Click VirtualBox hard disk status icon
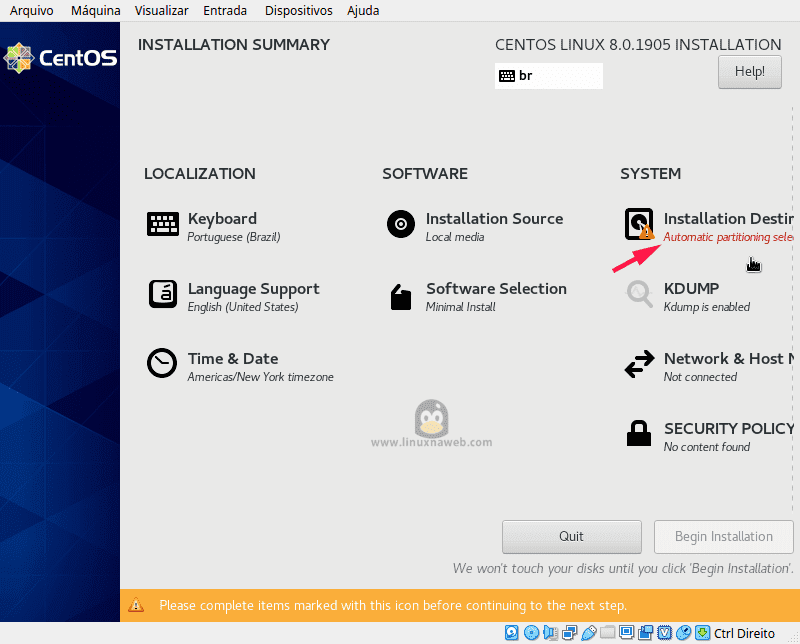The image size is (800, 644). point(511,633)
